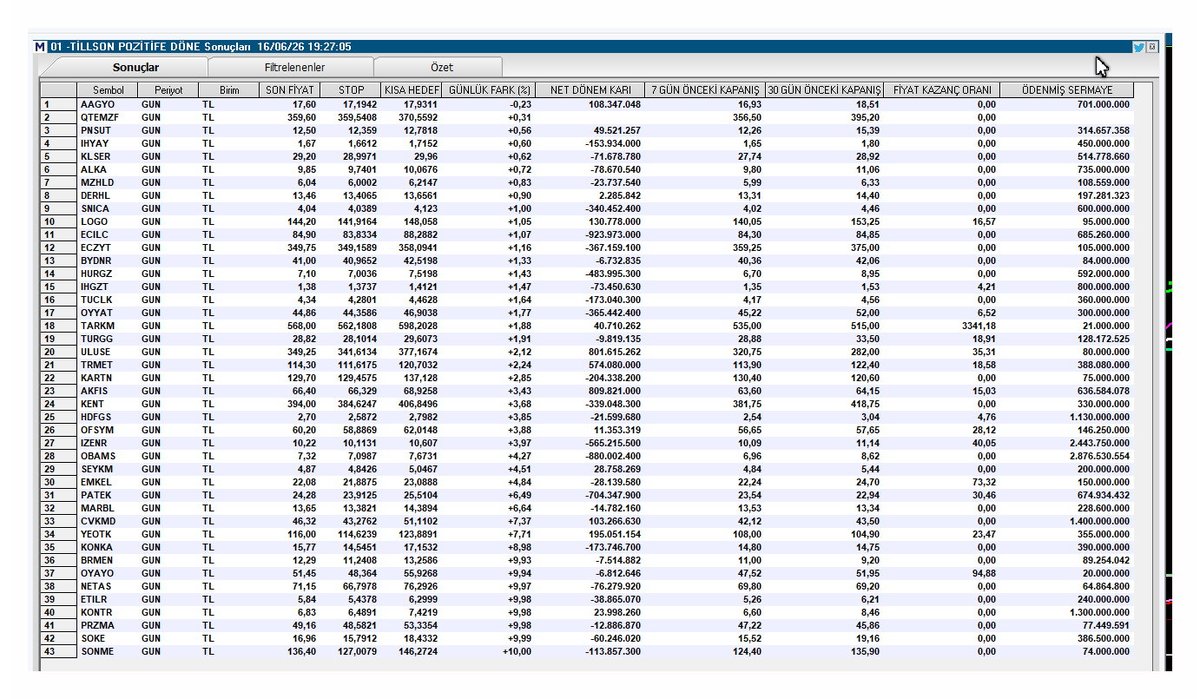Image resolution: width=1200 pixels, height=699 pixels.
Task: Close the Tillson Pozitife Döne results window
Action: click(x=1152, y=46)
